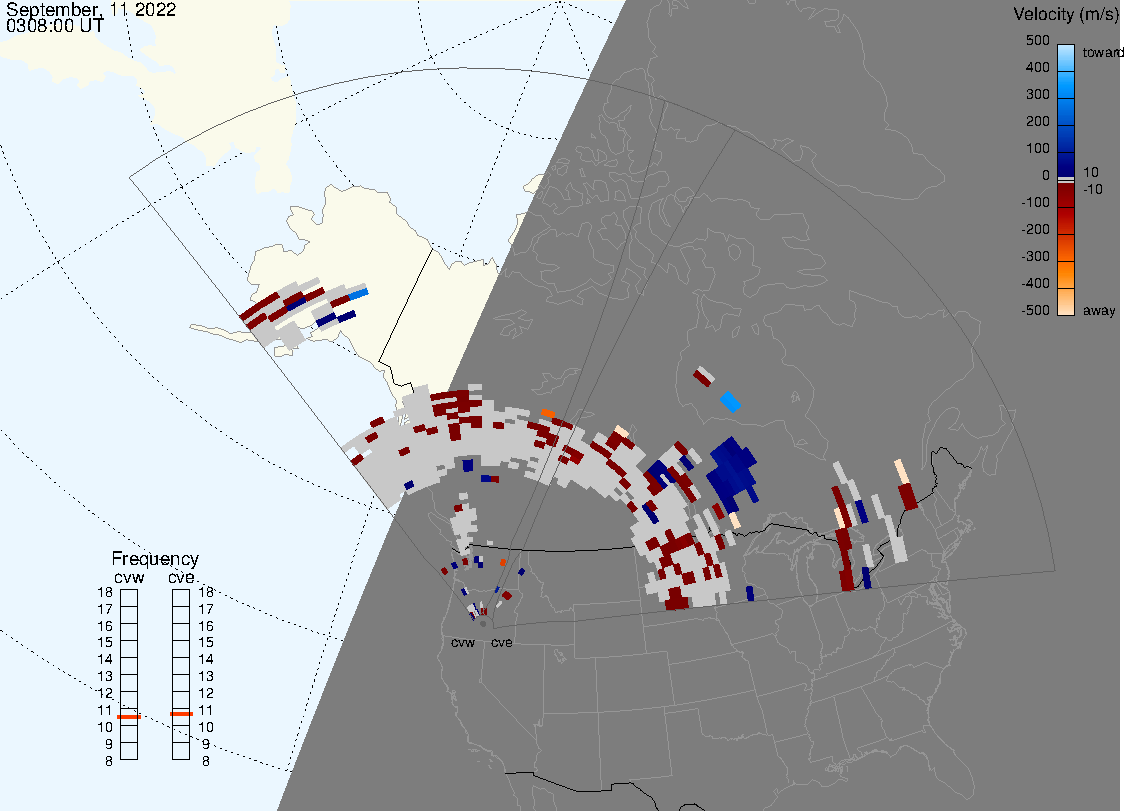
Task: Click the -100 value on velocity scale
Action: (1035, 203)
